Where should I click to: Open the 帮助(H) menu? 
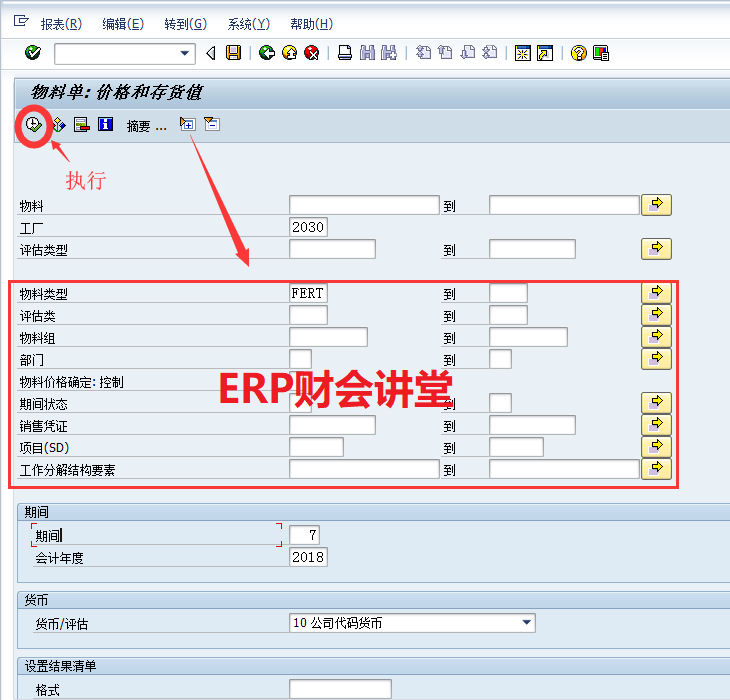[311, 24]
